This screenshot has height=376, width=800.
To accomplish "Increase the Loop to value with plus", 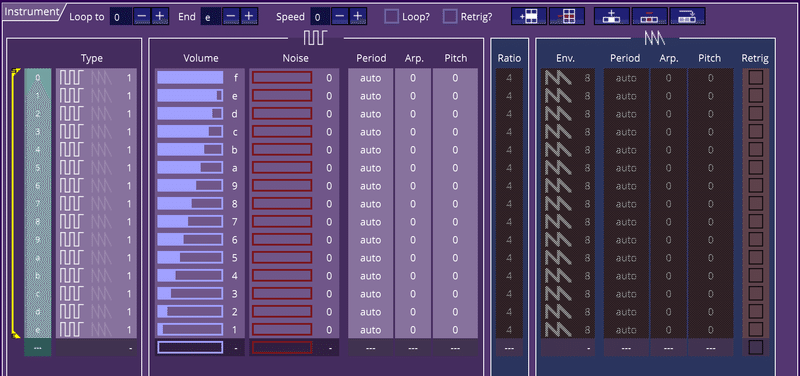I will coord(160,16).
